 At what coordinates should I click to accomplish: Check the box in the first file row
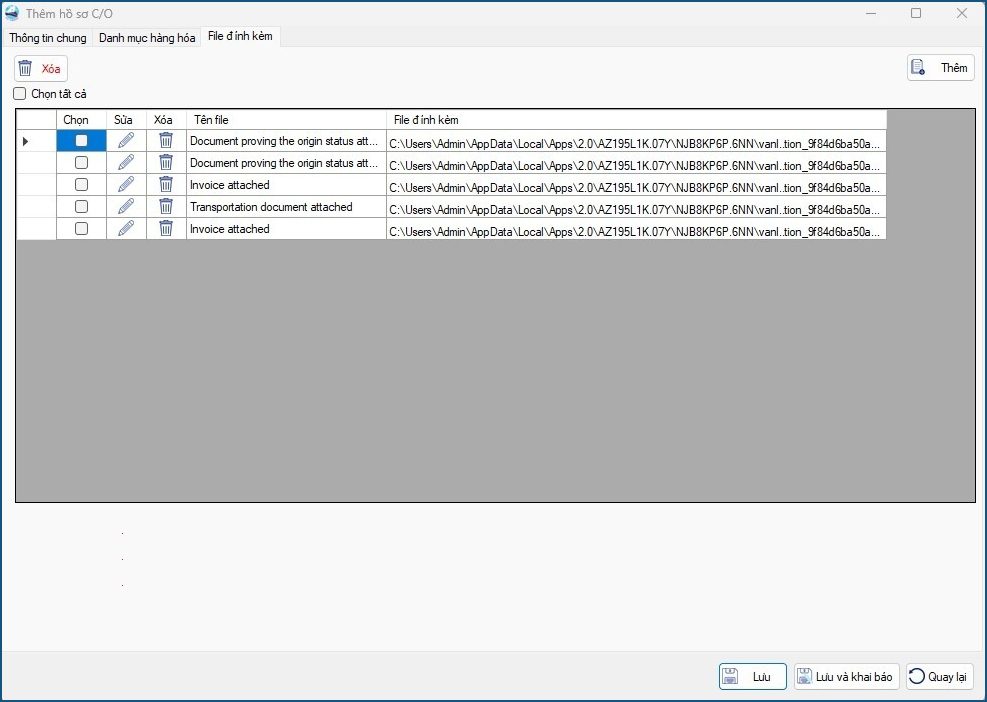(82, 141)
